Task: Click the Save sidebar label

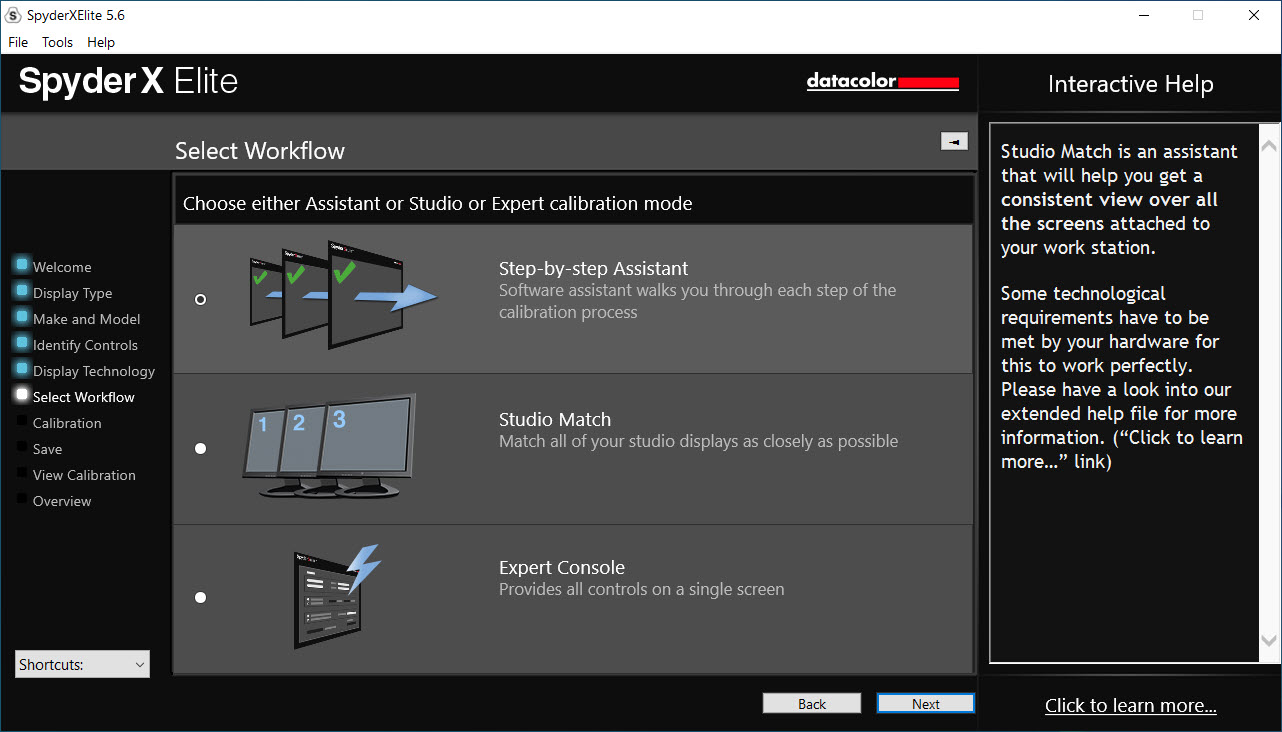Action: click(x=47, y=449)
